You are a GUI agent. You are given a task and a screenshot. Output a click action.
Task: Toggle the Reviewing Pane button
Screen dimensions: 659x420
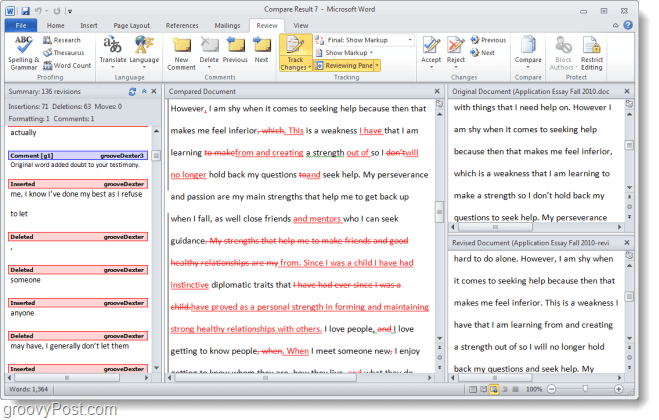[x=344, y=66]
